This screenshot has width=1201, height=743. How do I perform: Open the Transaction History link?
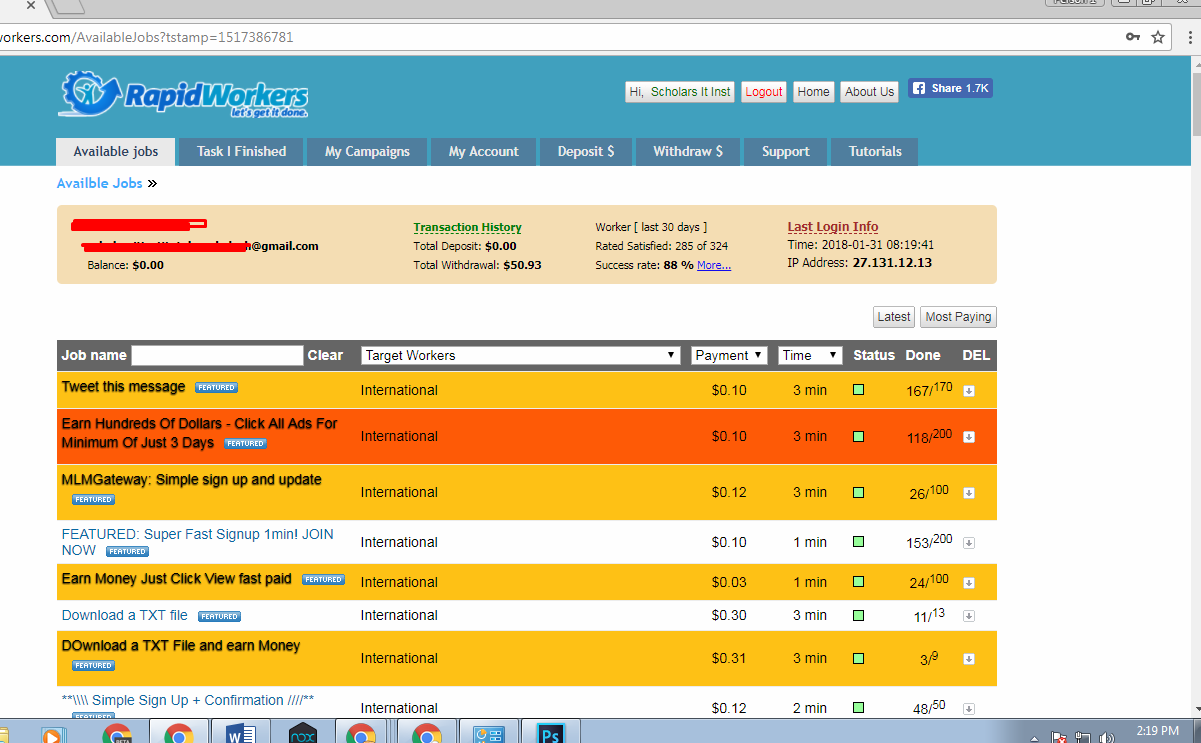point(468,227)
